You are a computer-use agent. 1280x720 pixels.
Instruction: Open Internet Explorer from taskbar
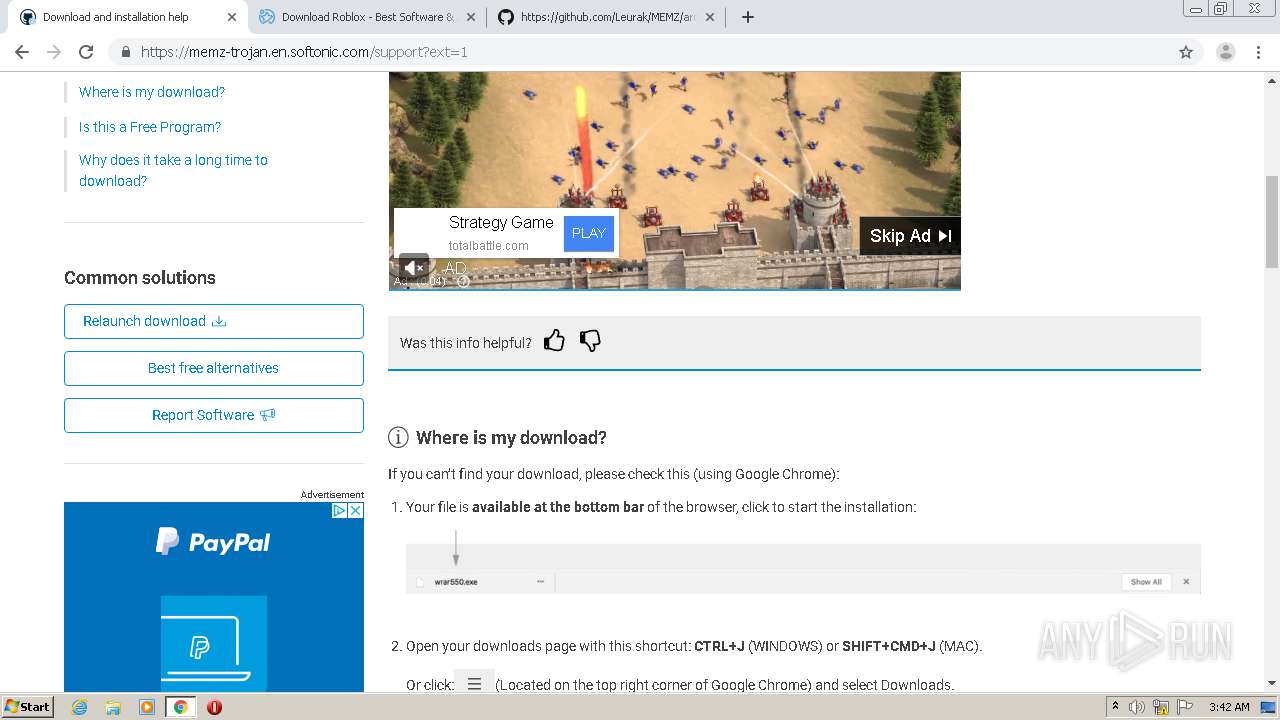(79, 707)
